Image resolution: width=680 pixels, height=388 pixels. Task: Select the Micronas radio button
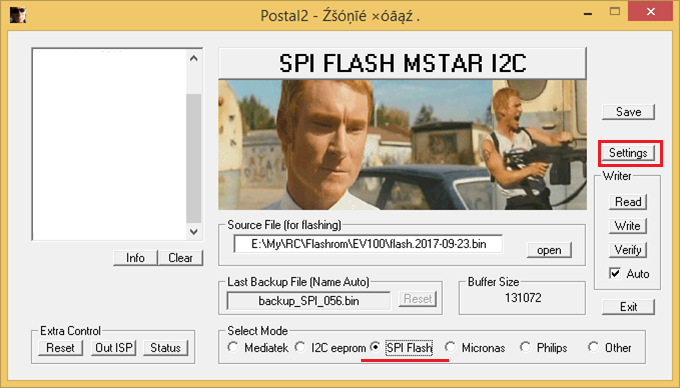(x=450, y=347)
